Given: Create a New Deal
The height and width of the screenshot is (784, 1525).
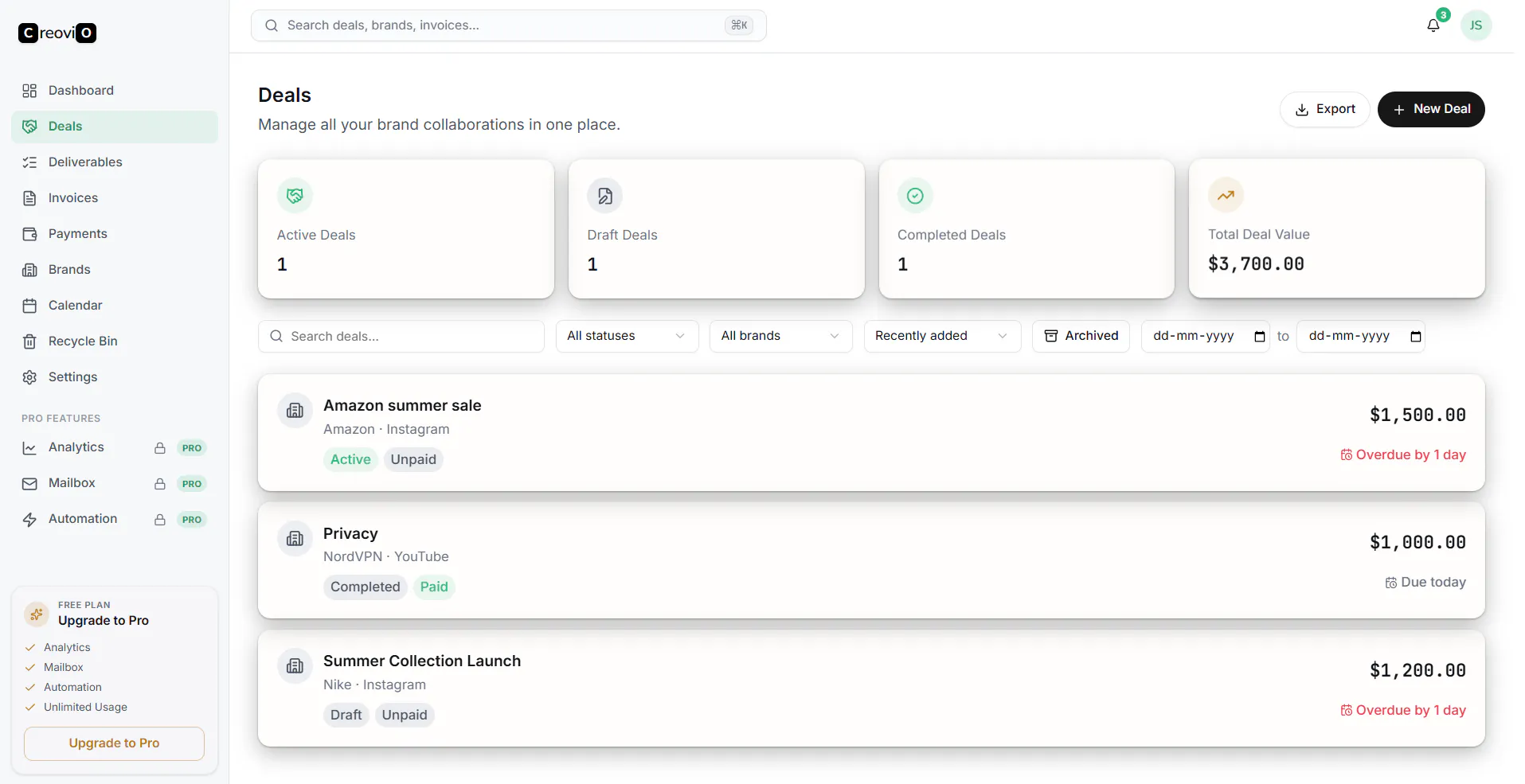Looking at the screenshot, I should 1431,109.
